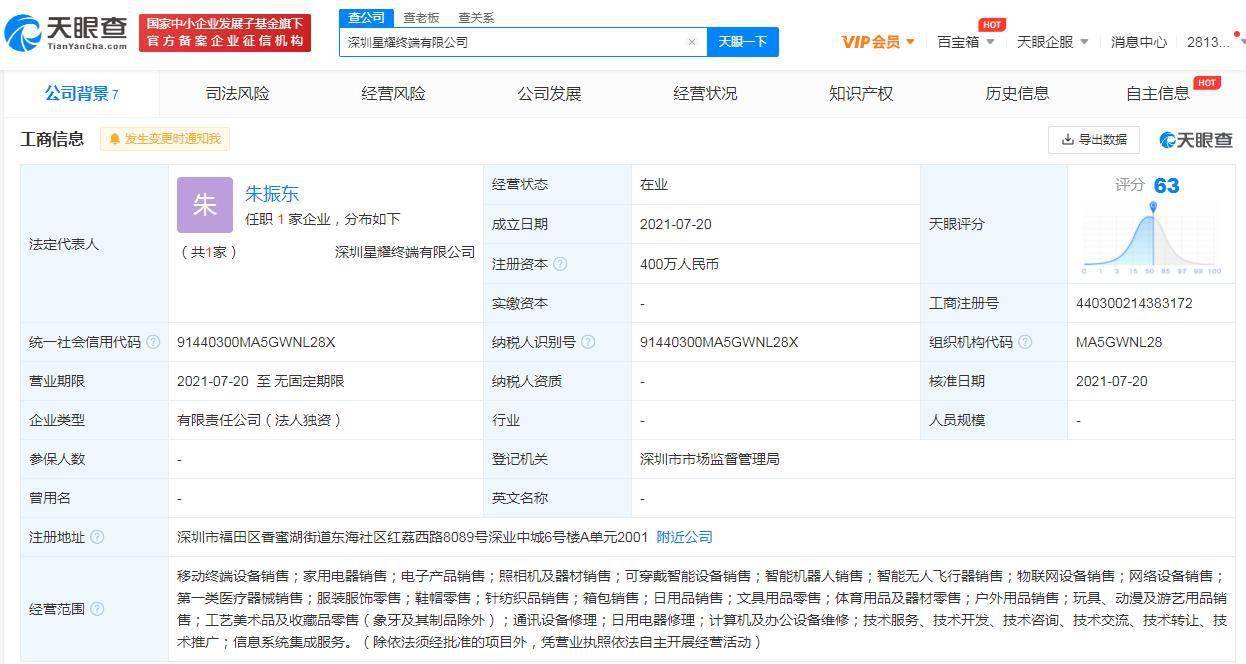Click the question mark beside 统一社会信用代码
Screen dimensions: 1246x664
[x=152, y=342]
